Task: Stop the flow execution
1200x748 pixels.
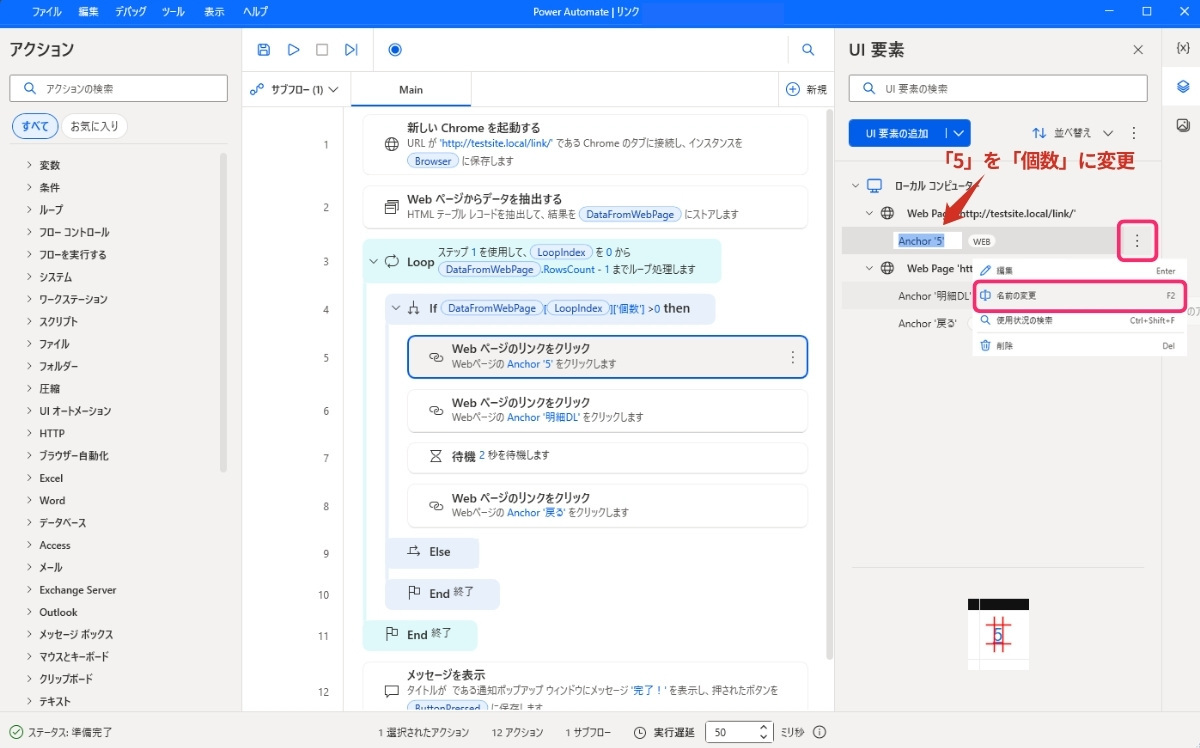Action: pos(322,49)
